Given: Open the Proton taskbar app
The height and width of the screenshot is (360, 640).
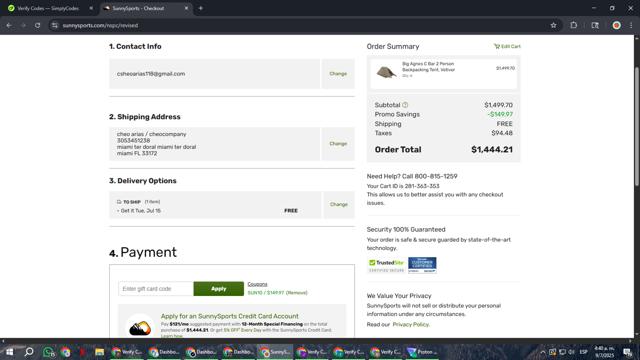Looking at the screenshot, I should (x=422, y=352).
